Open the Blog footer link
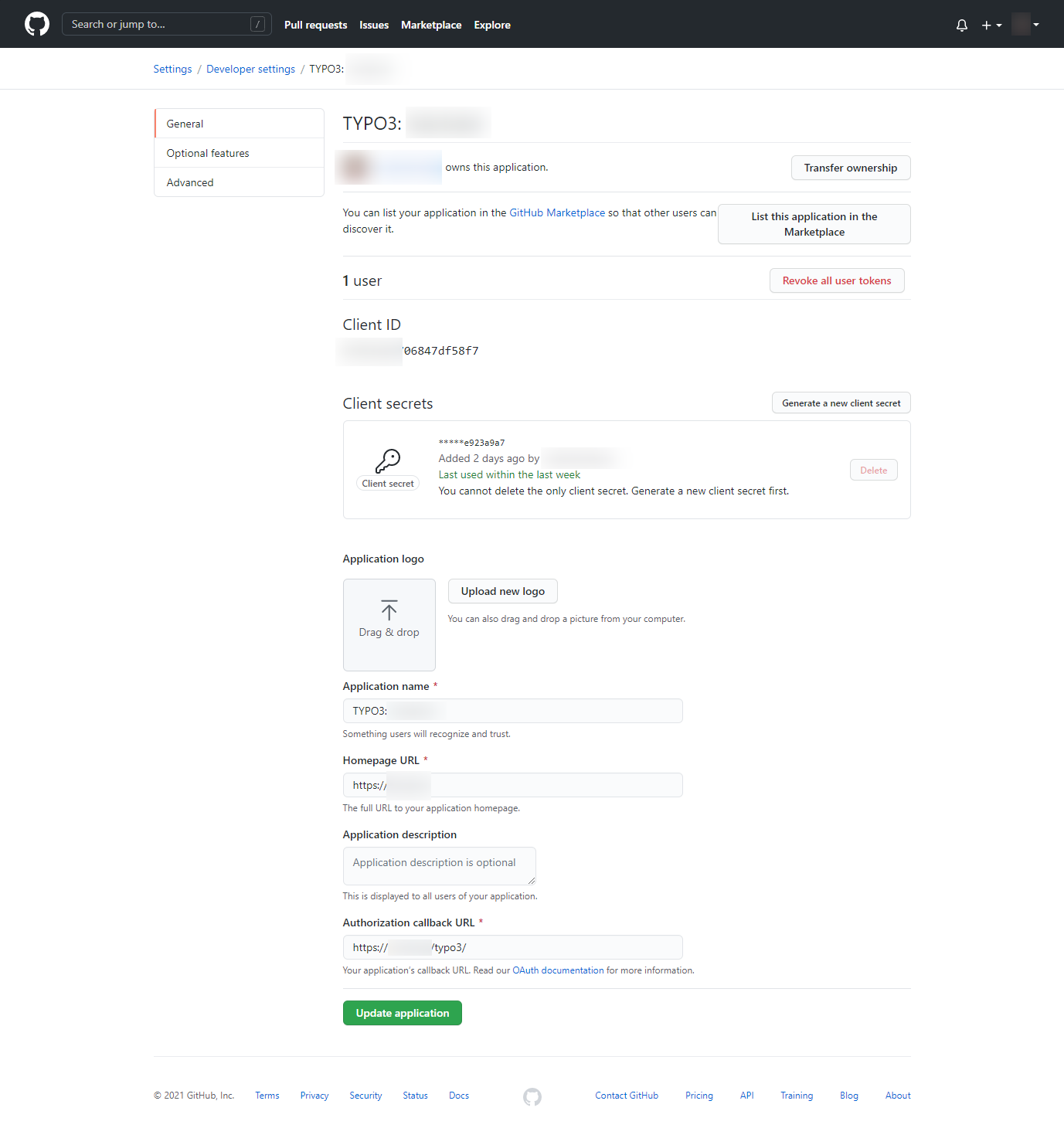 (849, 1096)
